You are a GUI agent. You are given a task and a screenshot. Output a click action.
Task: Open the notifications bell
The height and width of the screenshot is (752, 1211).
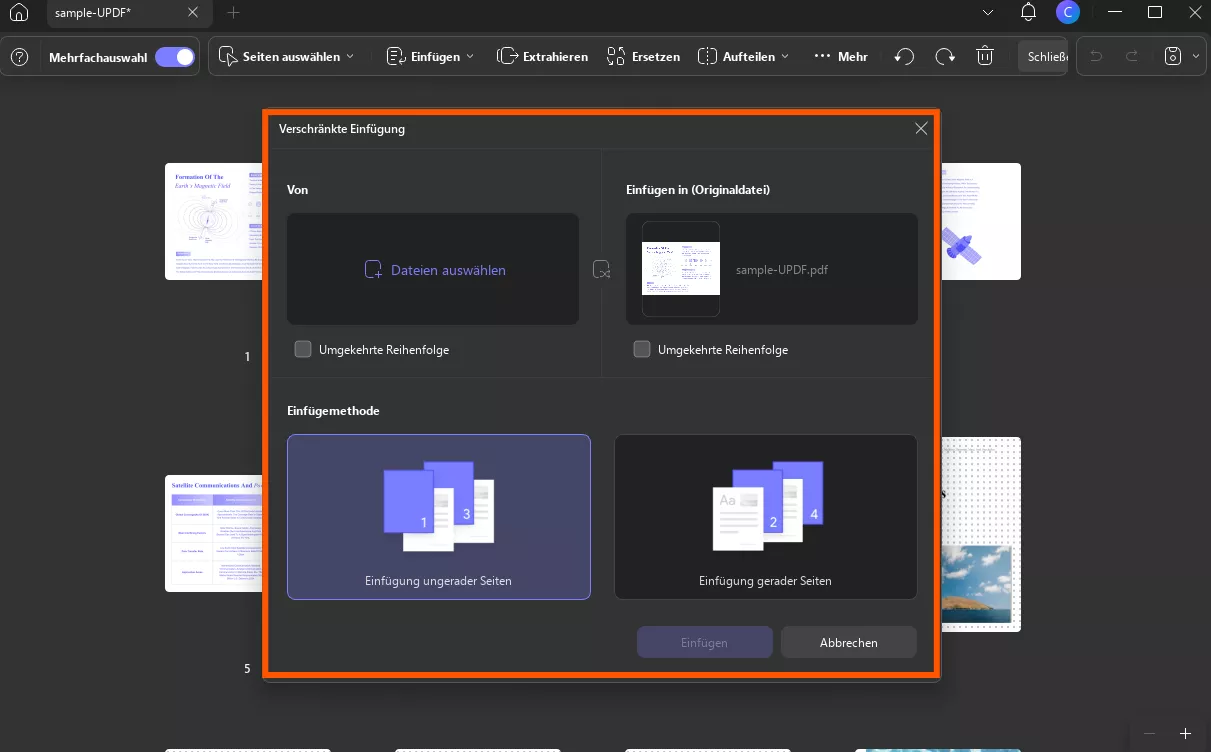pos(1028,13)
